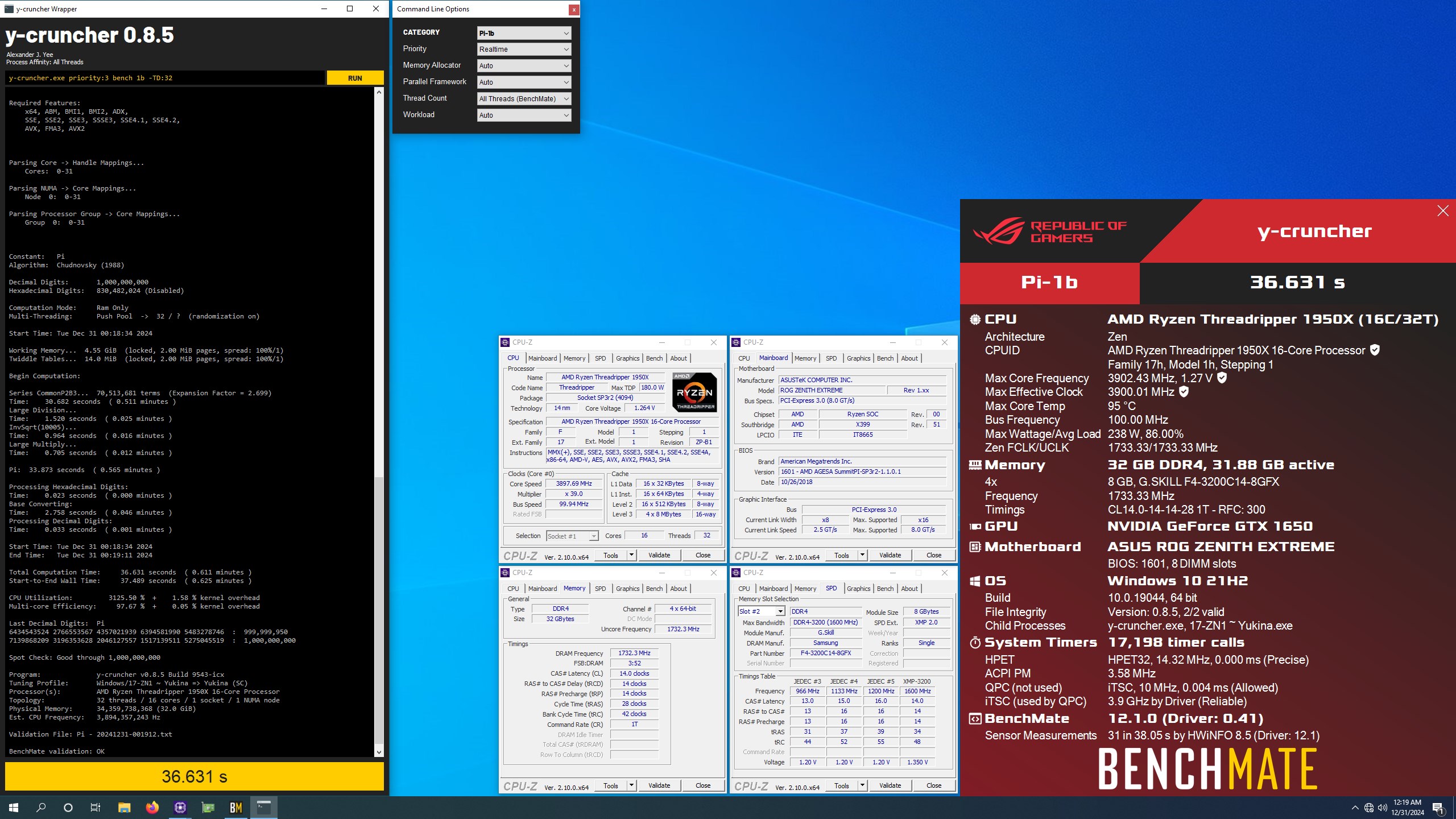
Task: Switch to Bench tab in CPU-Z CPU window
Action: [x=654, y=358]
